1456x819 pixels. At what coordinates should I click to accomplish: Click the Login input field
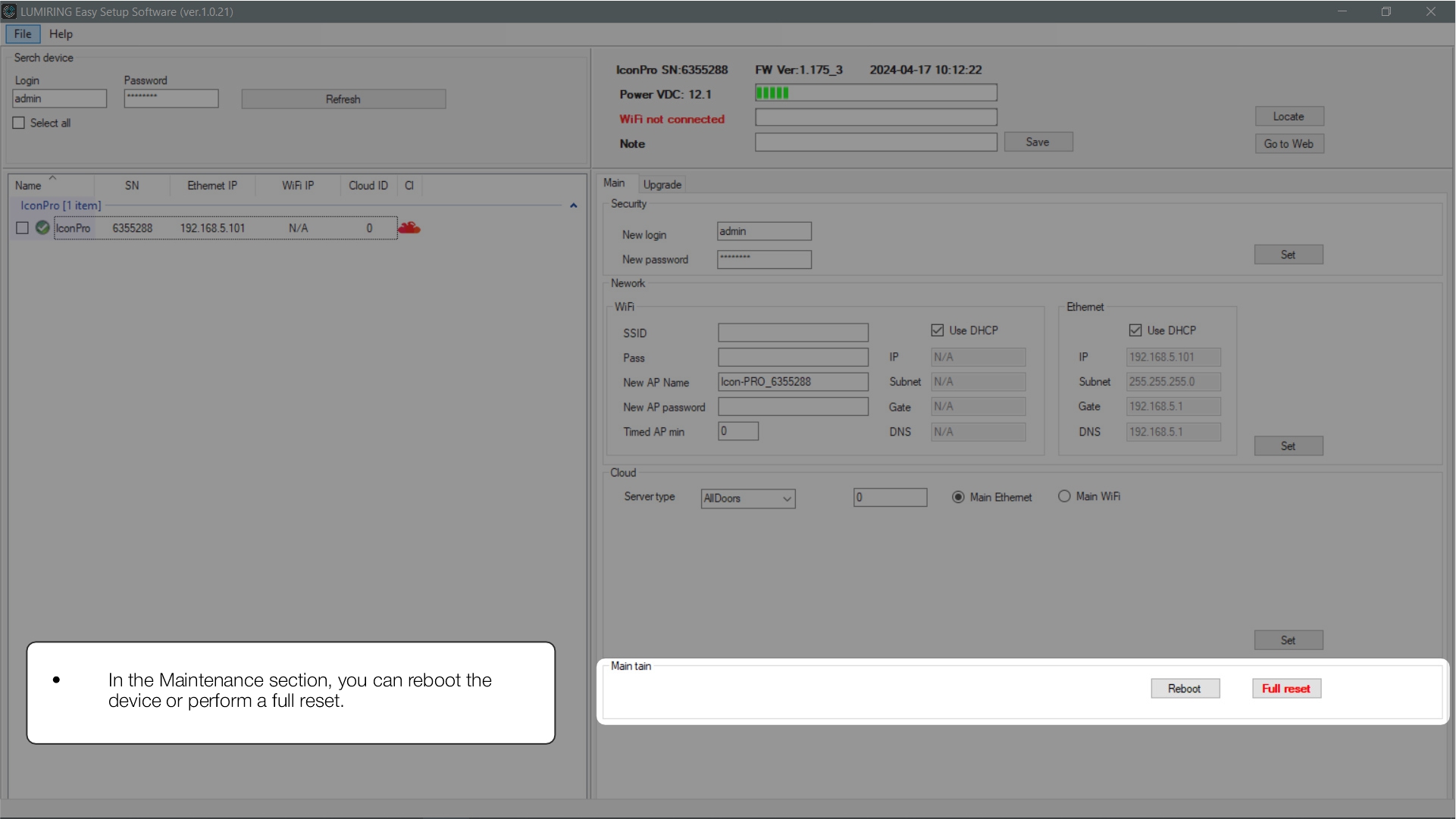pos(60,98)
